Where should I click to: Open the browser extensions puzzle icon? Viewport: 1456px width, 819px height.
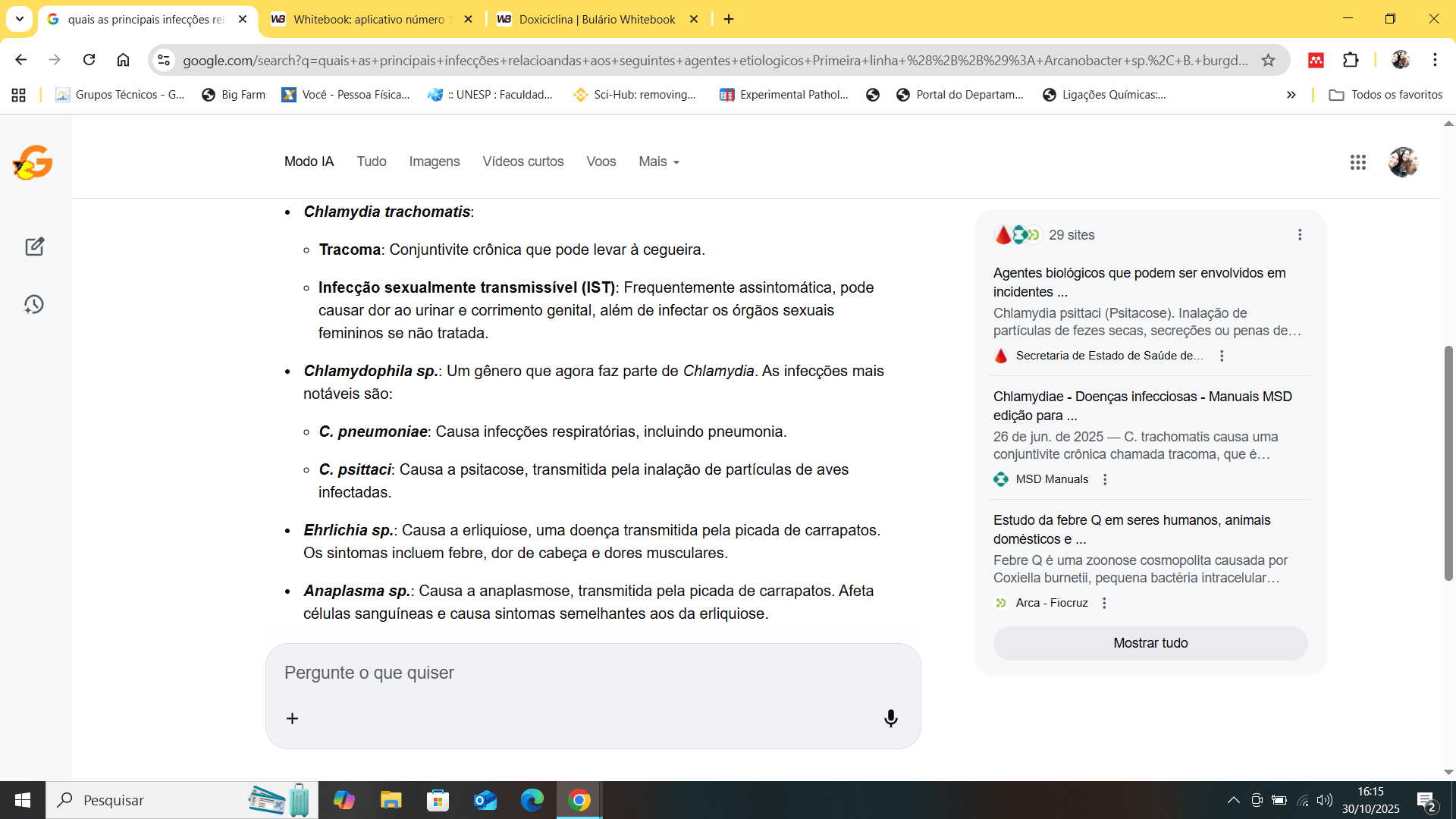pos(1351,60)
